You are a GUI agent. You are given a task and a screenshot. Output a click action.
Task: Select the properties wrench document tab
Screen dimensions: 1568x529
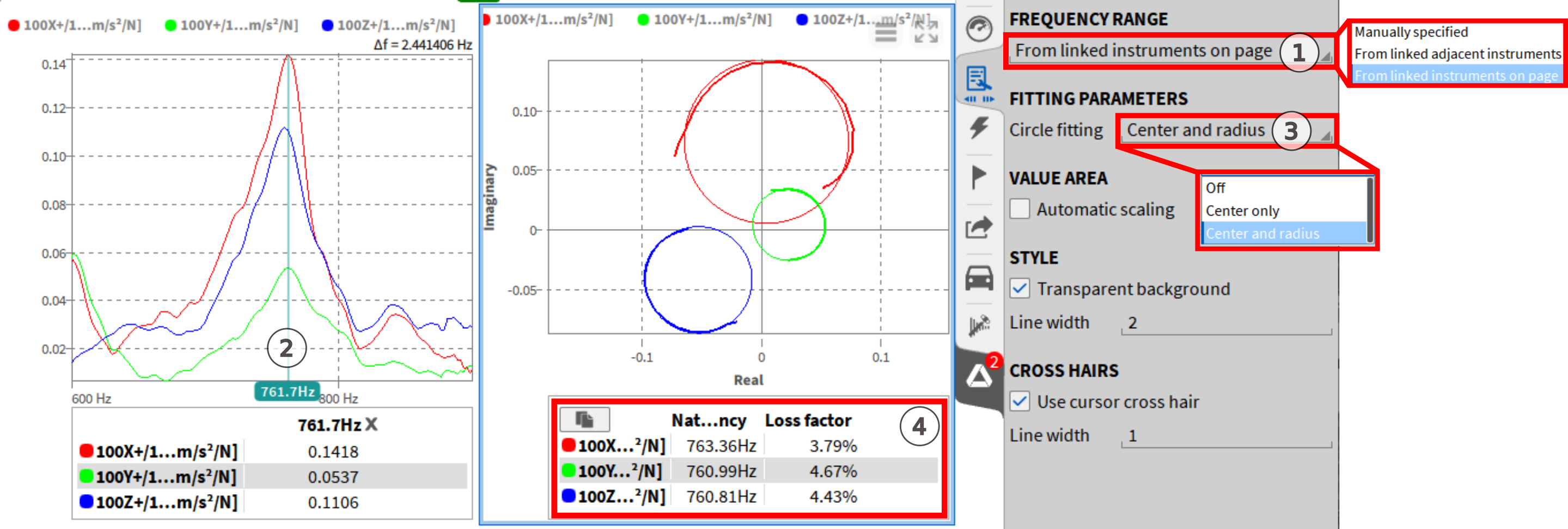pos(979,83)
